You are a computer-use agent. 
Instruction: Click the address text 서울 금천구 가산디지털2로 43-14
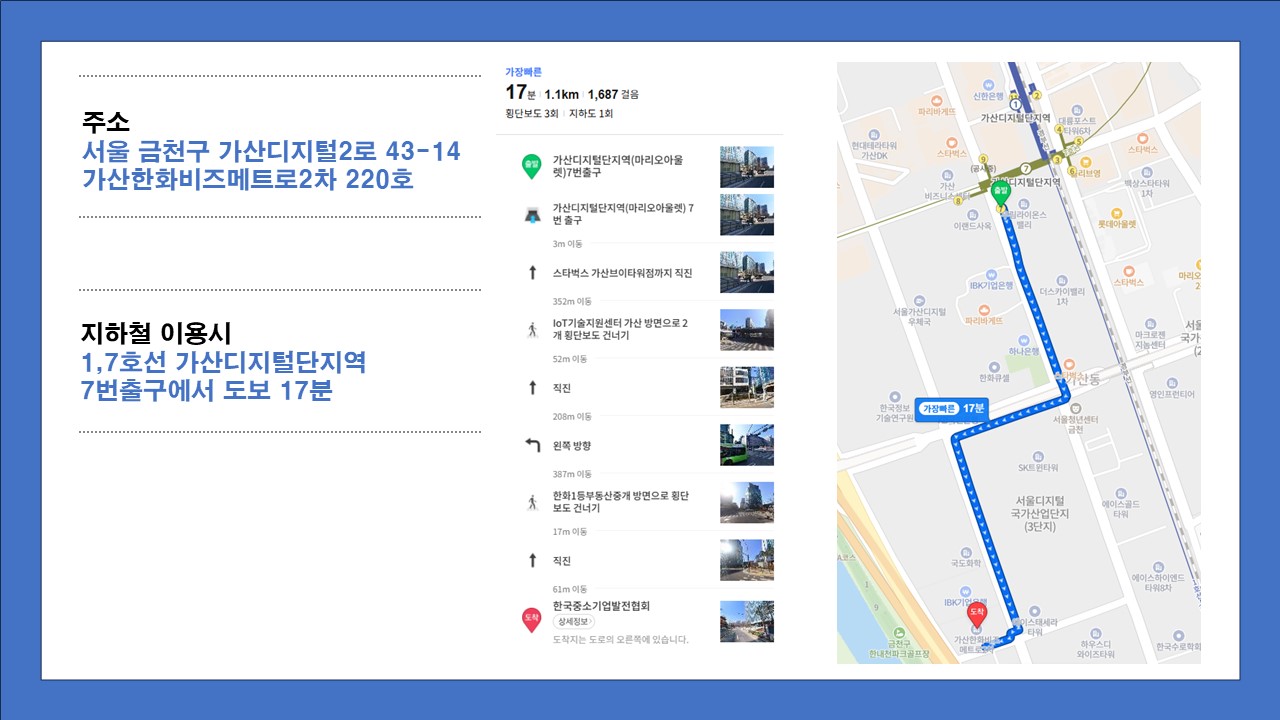271,152
